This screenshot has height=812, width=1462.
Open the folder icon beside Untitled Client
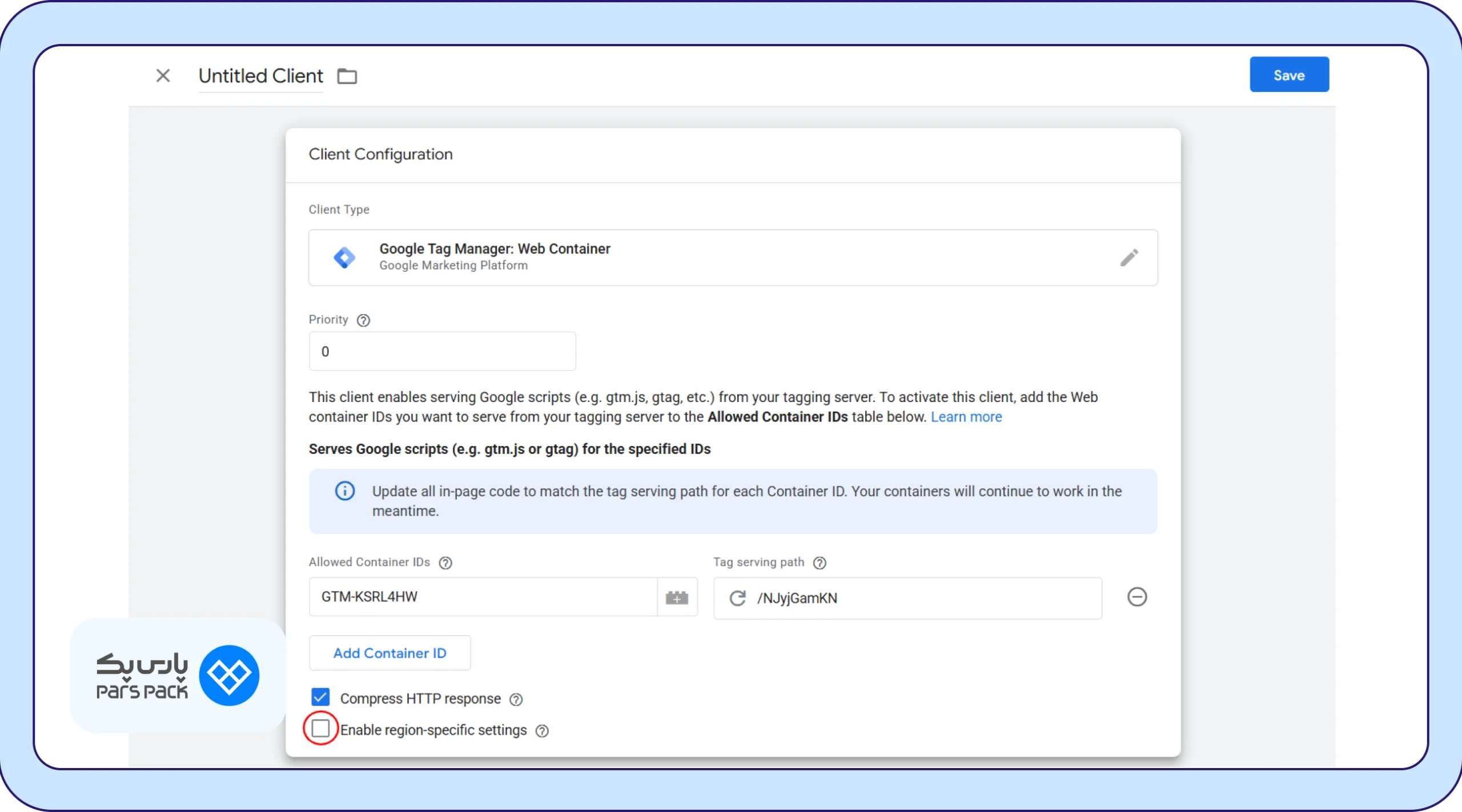point(347,76)
